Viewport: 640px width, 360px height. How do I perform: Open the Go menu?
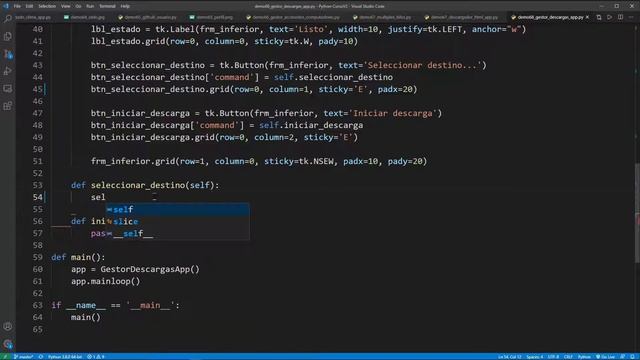(x=78, y=6)
